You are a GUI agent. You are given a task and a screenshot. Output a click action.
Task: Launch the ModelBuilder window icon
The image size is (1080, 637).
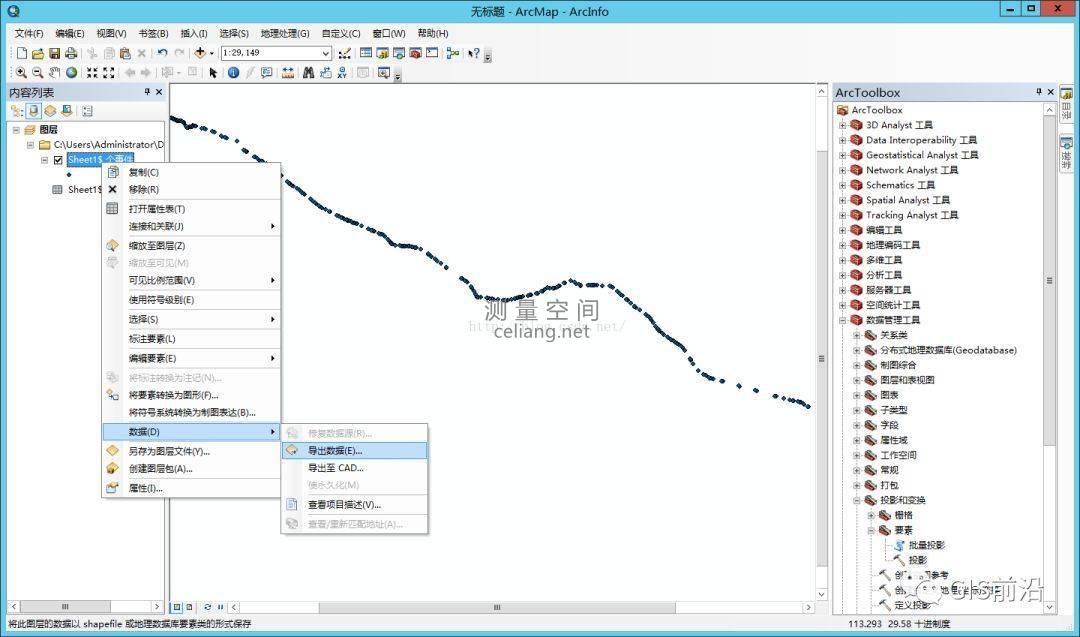(x=453, y=53)
